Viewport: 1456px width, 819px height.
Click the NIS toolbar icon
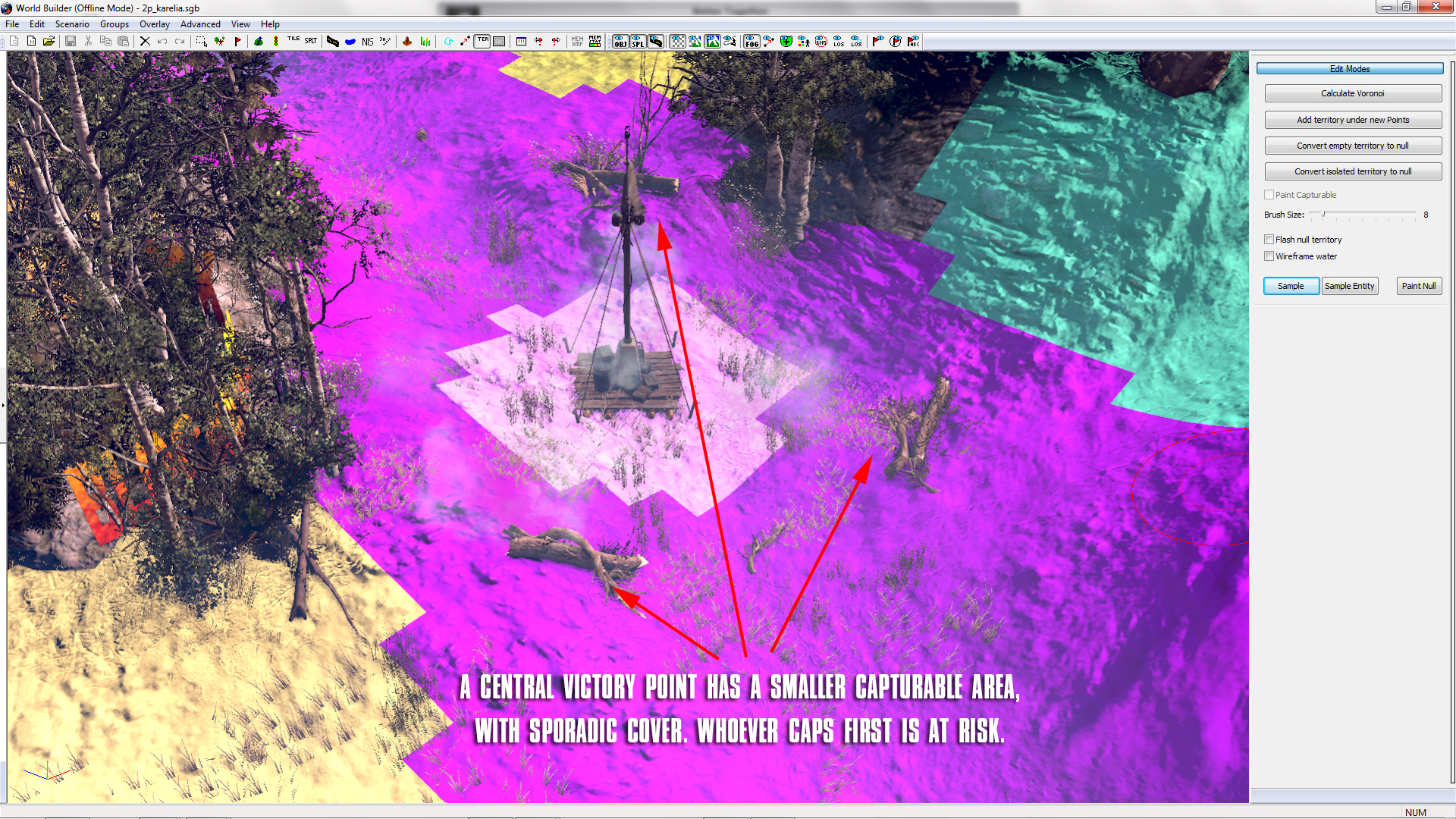coord(368,42)
